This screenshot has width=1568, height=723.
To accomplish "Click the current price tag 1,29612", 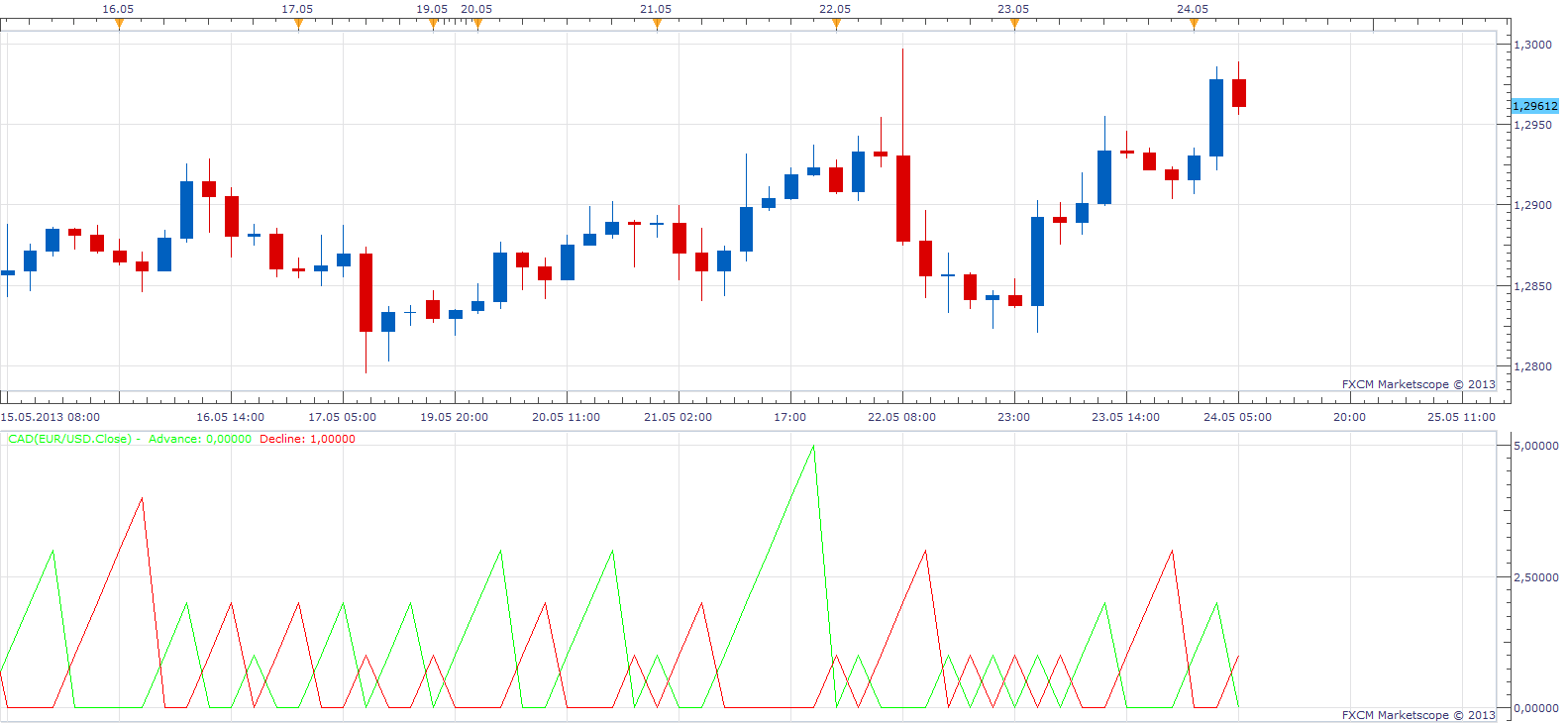I will tap(1535, 106).
